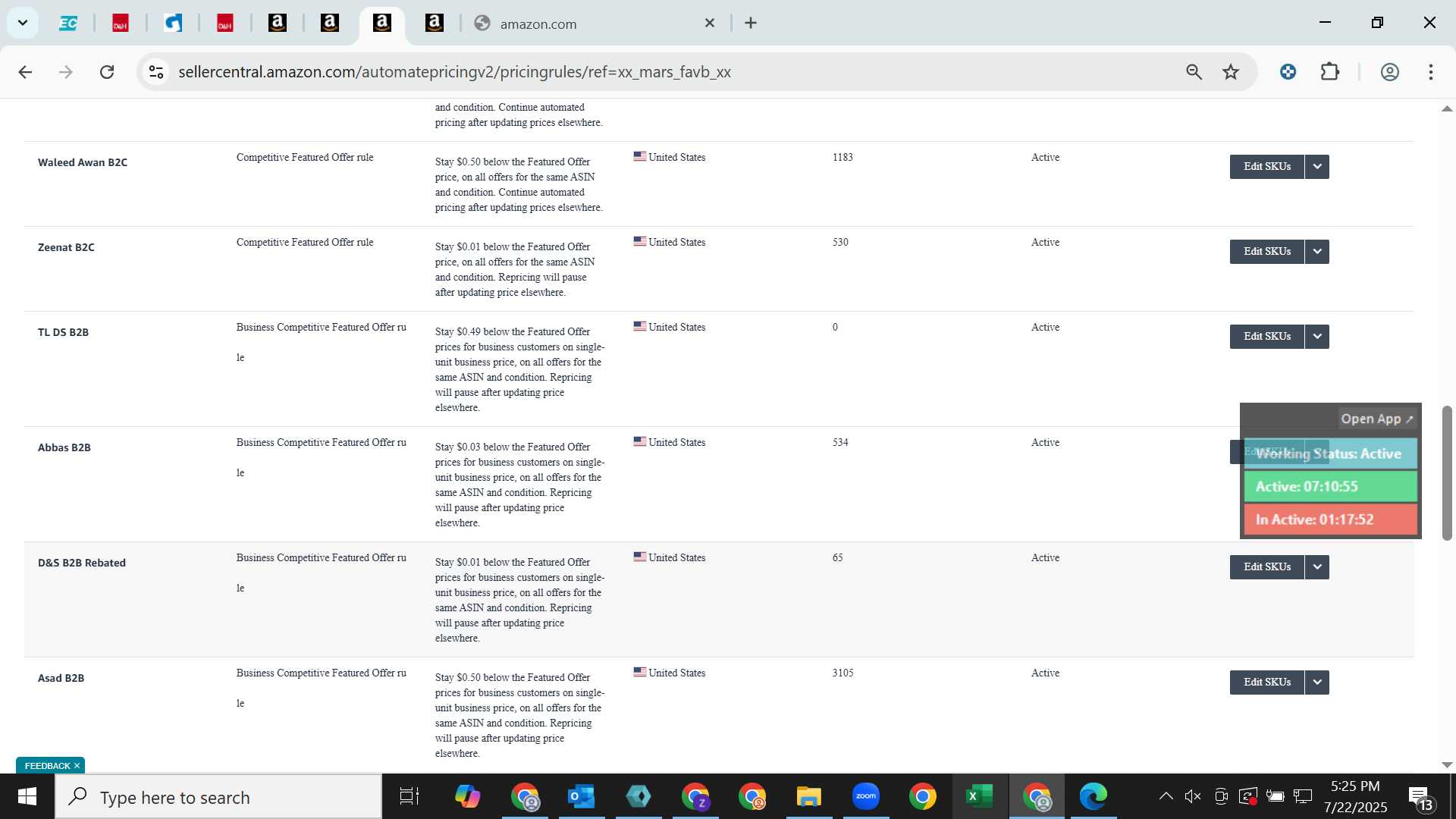The height and width of the screenshot is (819, 1456).
Task: Go forward to next page
Action: [66, 72]
